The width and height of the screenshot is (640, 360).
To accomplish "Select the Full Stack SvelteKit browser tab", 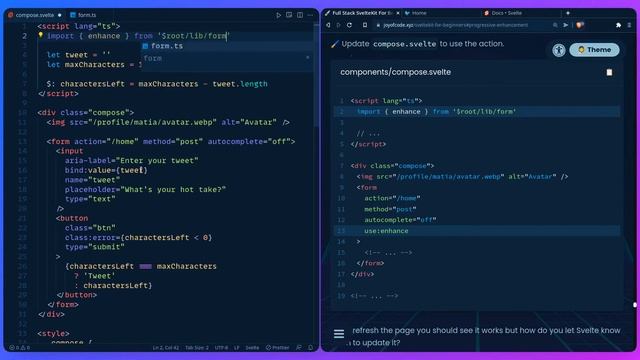I will pyautogui.click(x=359, y=13).
